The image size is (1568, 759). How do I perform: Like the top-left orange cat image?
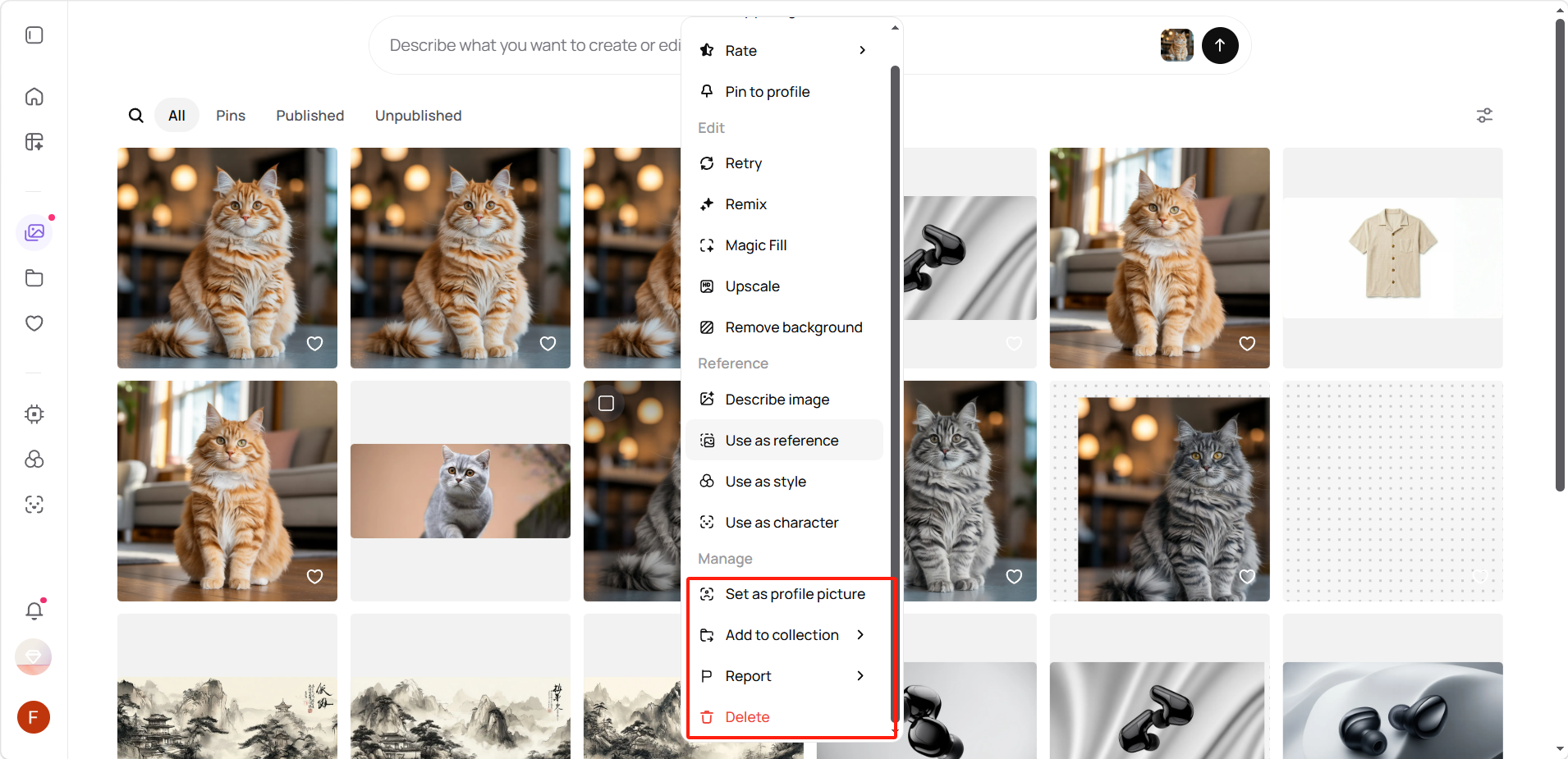(x=315, y=344)
